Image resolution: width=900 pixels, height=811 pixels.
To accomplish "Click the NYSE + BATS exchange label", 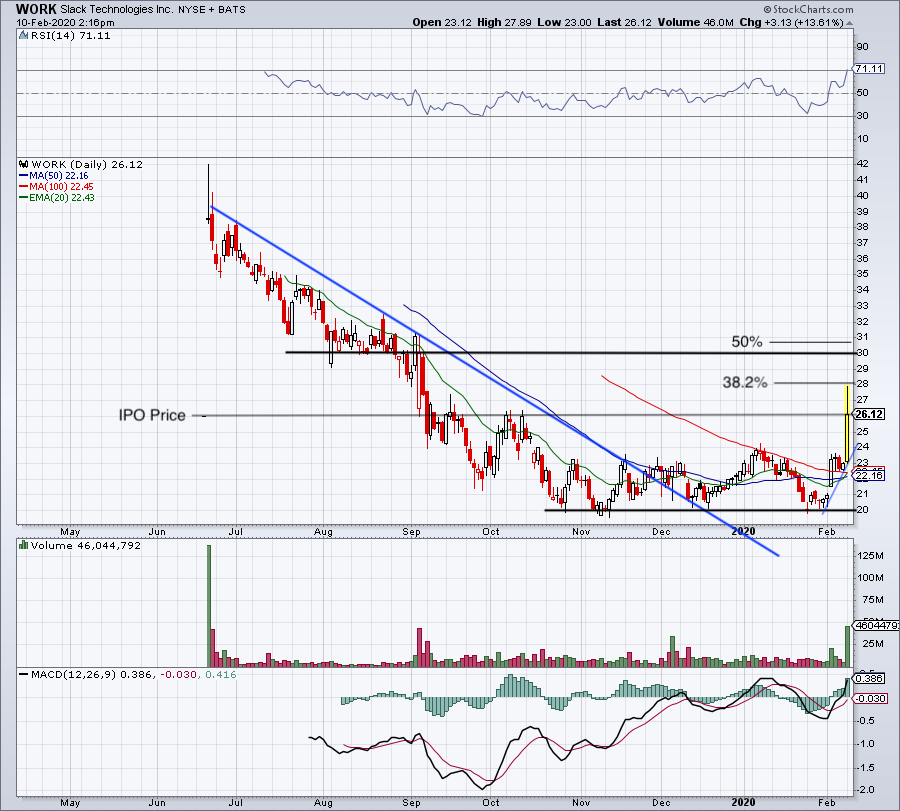I will click(x=212, y=10).
